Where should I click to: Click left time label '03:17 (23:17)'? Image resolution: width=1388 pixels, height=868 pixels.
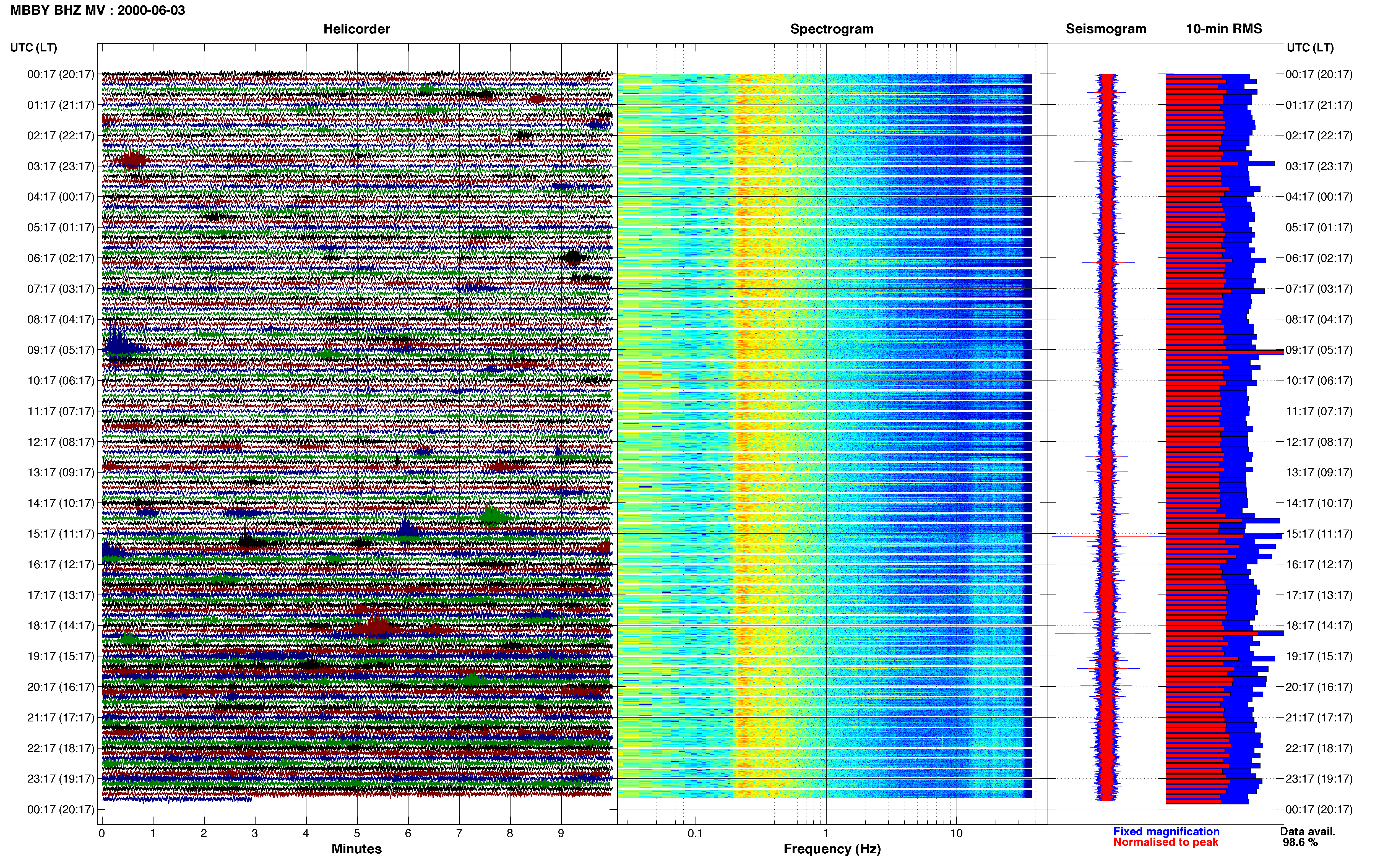coord(61,166)
